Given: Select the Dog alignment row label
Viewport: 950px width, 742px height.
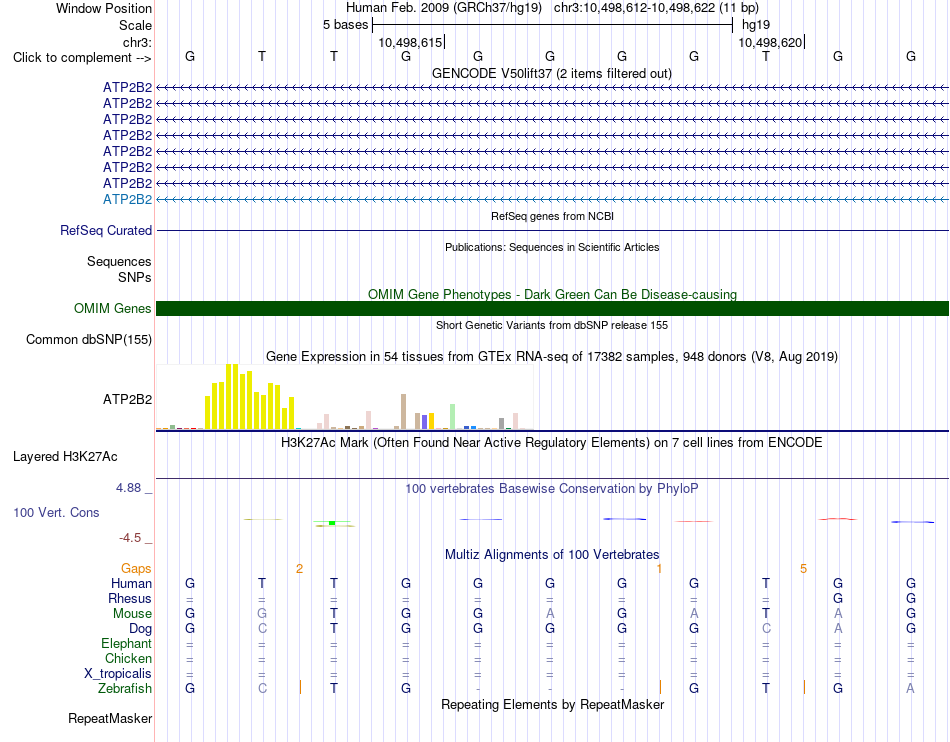Looking at the screenshot, I should click(141, 629).
